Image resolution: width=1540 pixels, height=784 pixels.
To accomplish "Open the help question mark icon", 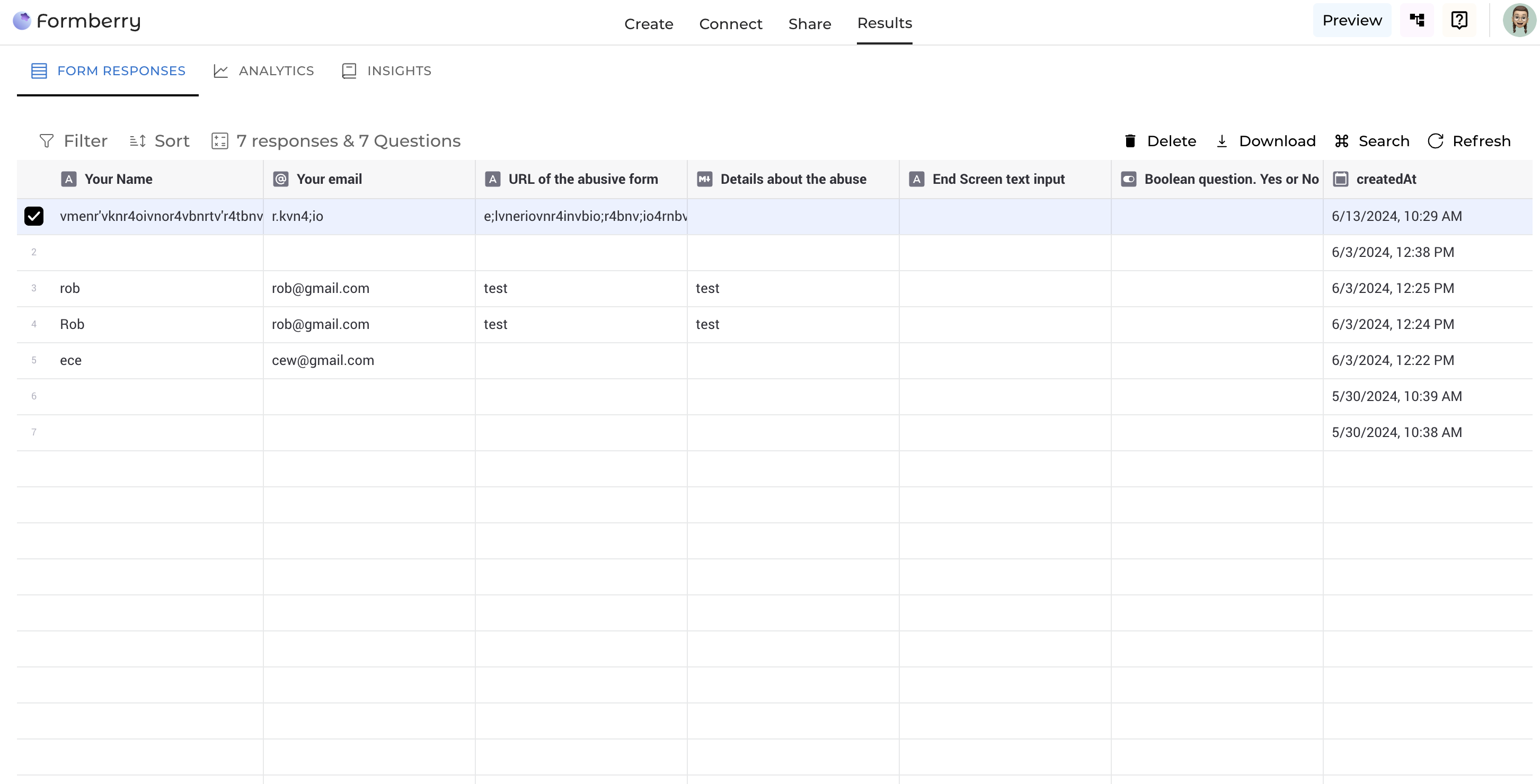I will (1459, 20).
